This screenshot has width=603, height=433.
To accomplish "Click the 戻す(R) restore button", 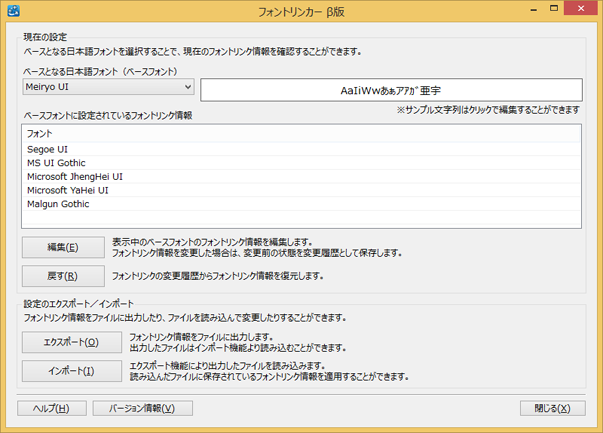I will click(x=62, y=275).
